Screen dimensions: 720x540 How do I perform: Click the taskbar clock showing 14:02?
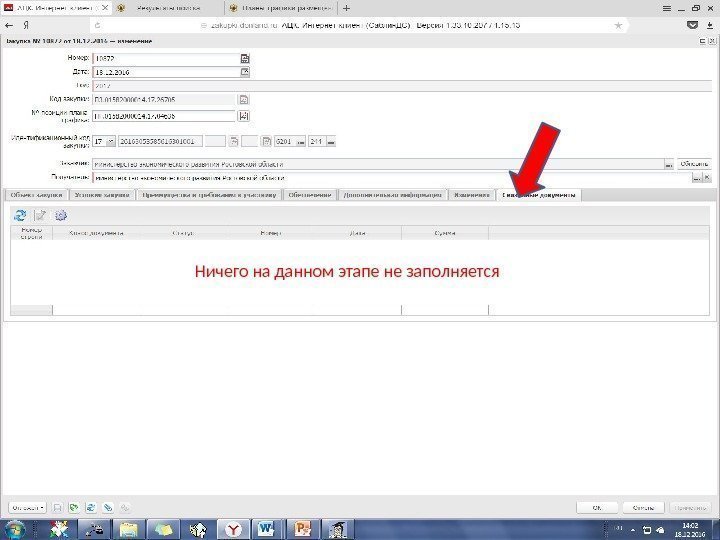pos(690,530)
